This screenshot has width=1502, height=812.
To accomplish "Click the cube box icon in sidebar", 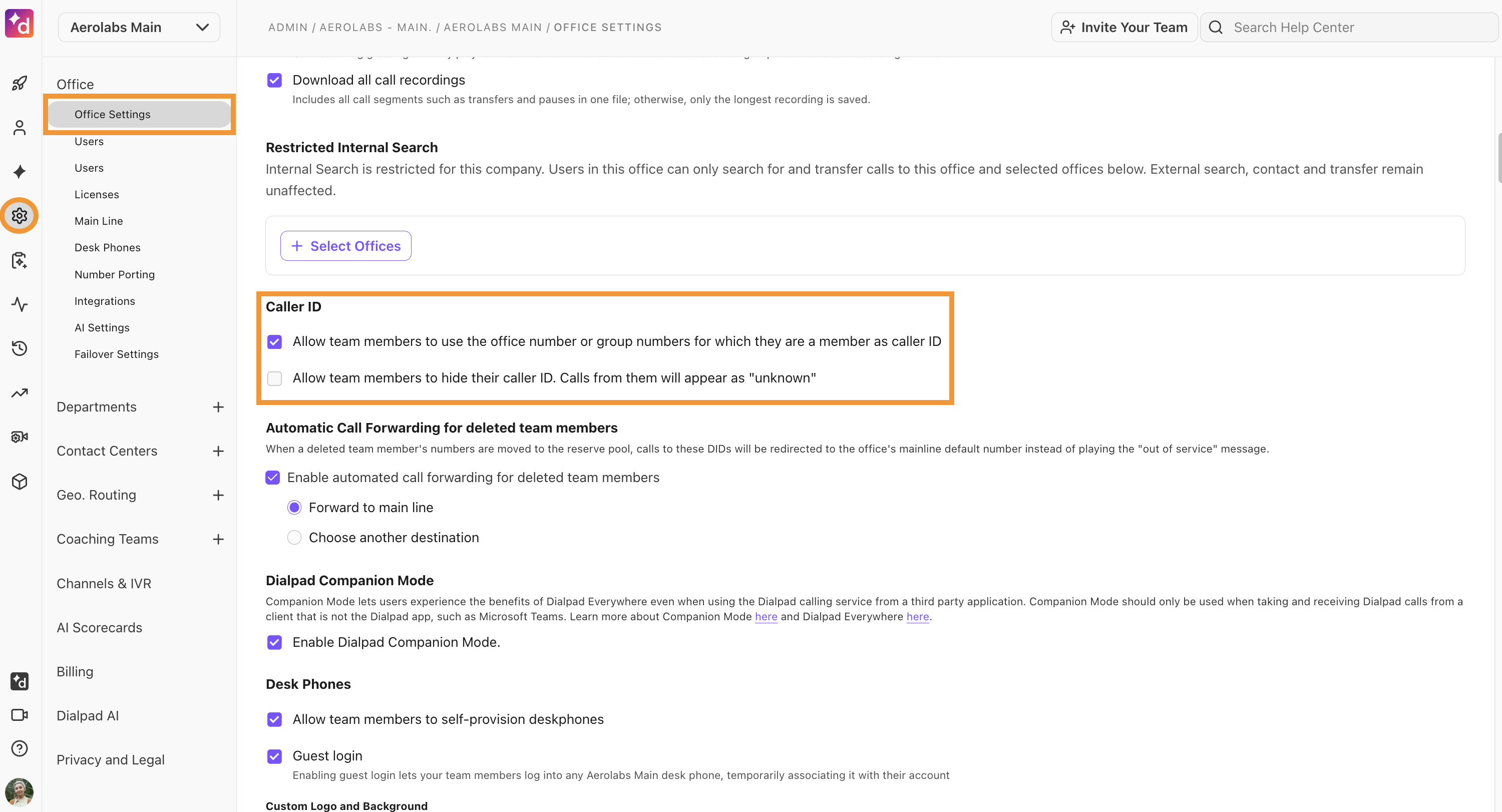I will [19, 482].
